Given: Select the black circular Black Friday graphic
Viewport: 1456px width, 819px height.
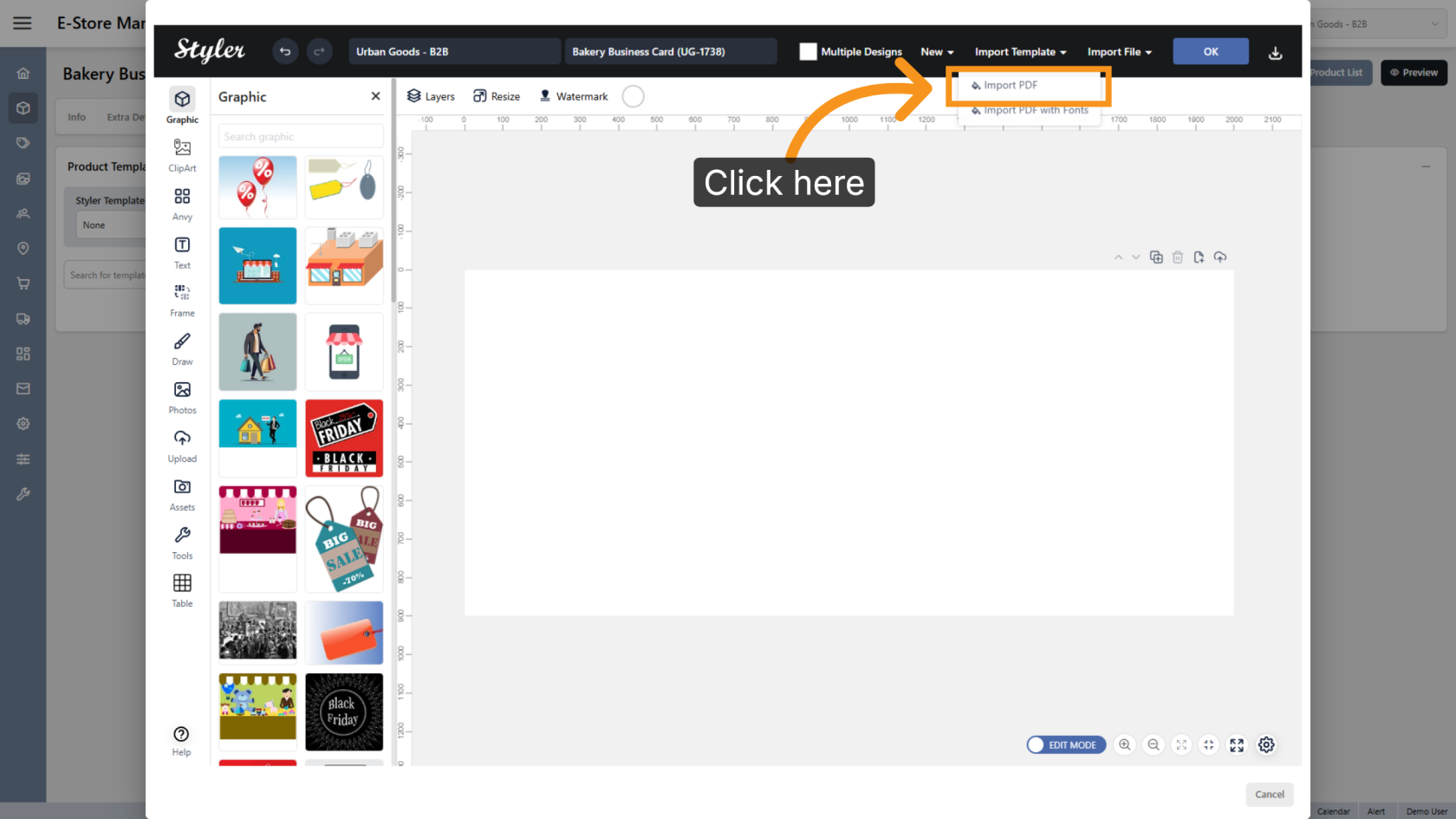Looking at the screenshot, I should click(344, 712).
